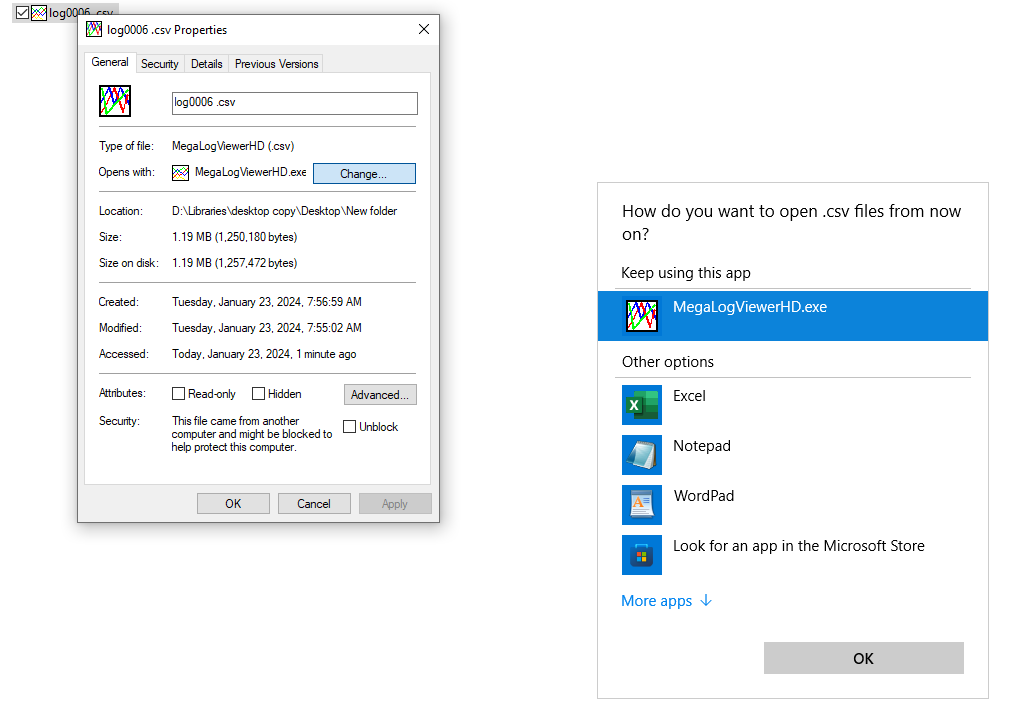This screenshot has height=714, width=1013.
Task: Click the WordPad app icon
Action: click(641, 505)
